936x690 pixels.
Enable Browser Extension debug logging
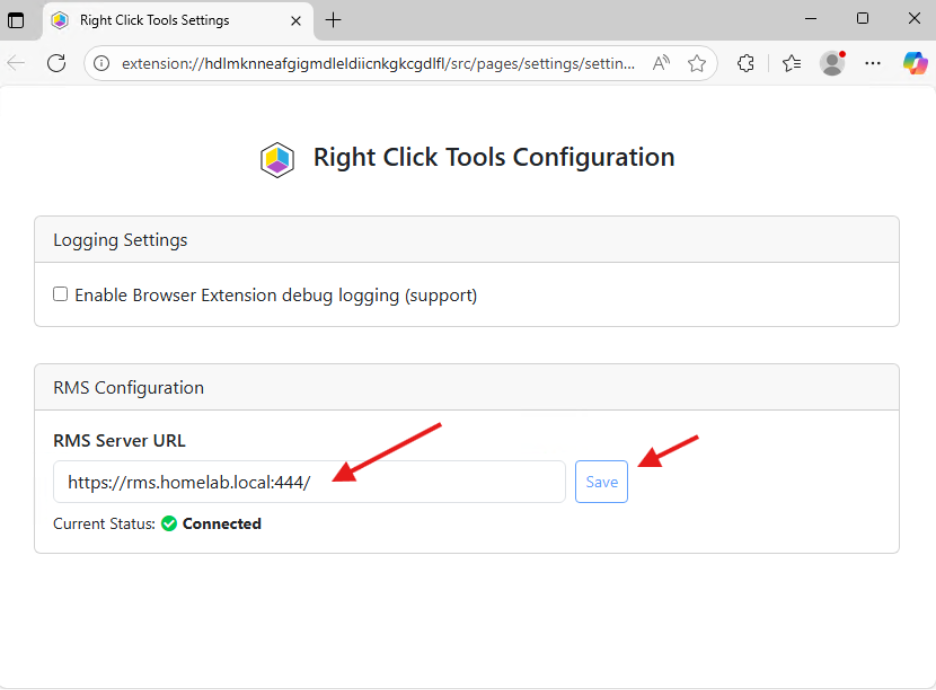pyautogui.click(x=60, y=293)
